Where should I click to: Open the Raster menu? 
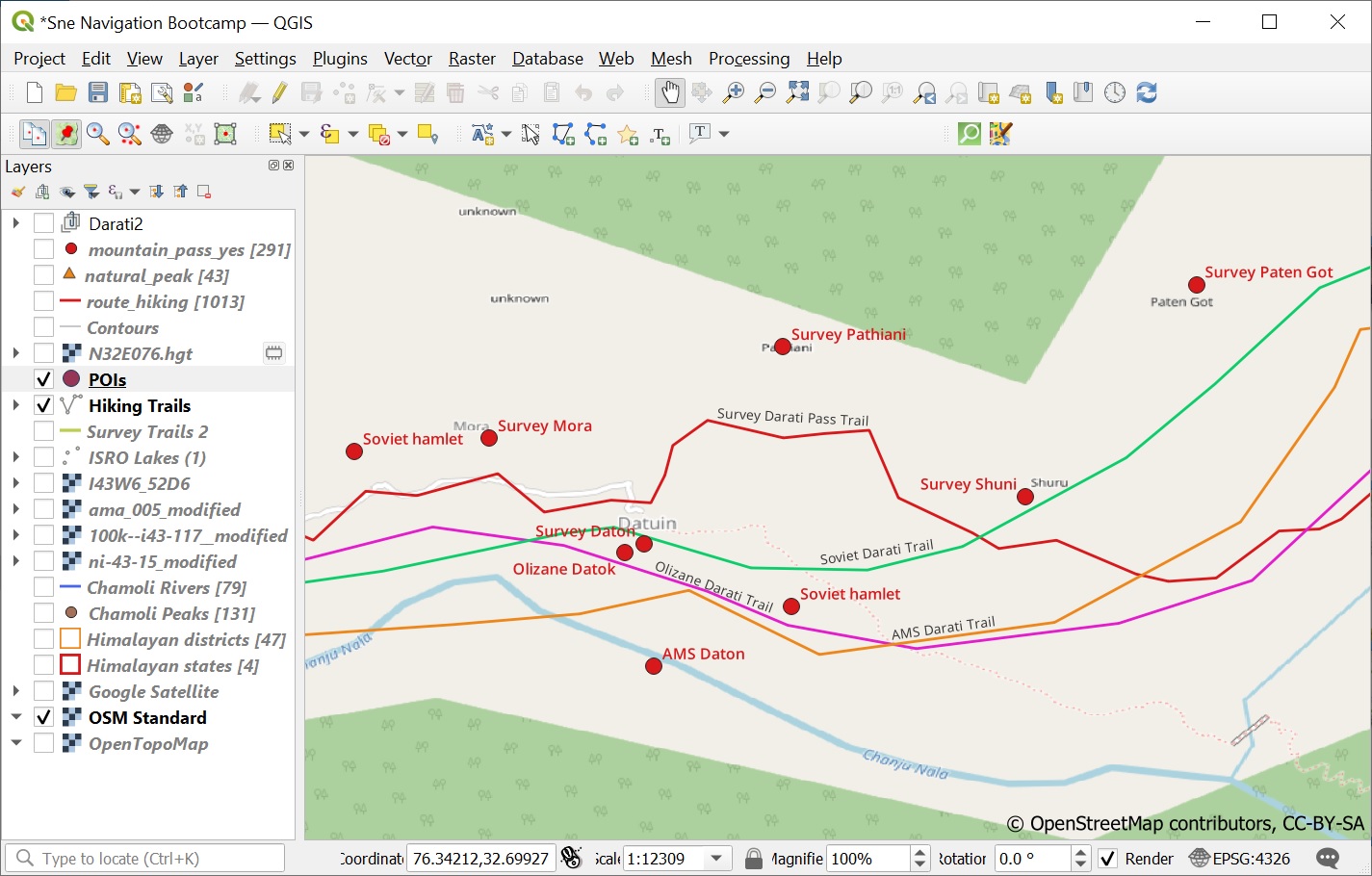[472, 59]
